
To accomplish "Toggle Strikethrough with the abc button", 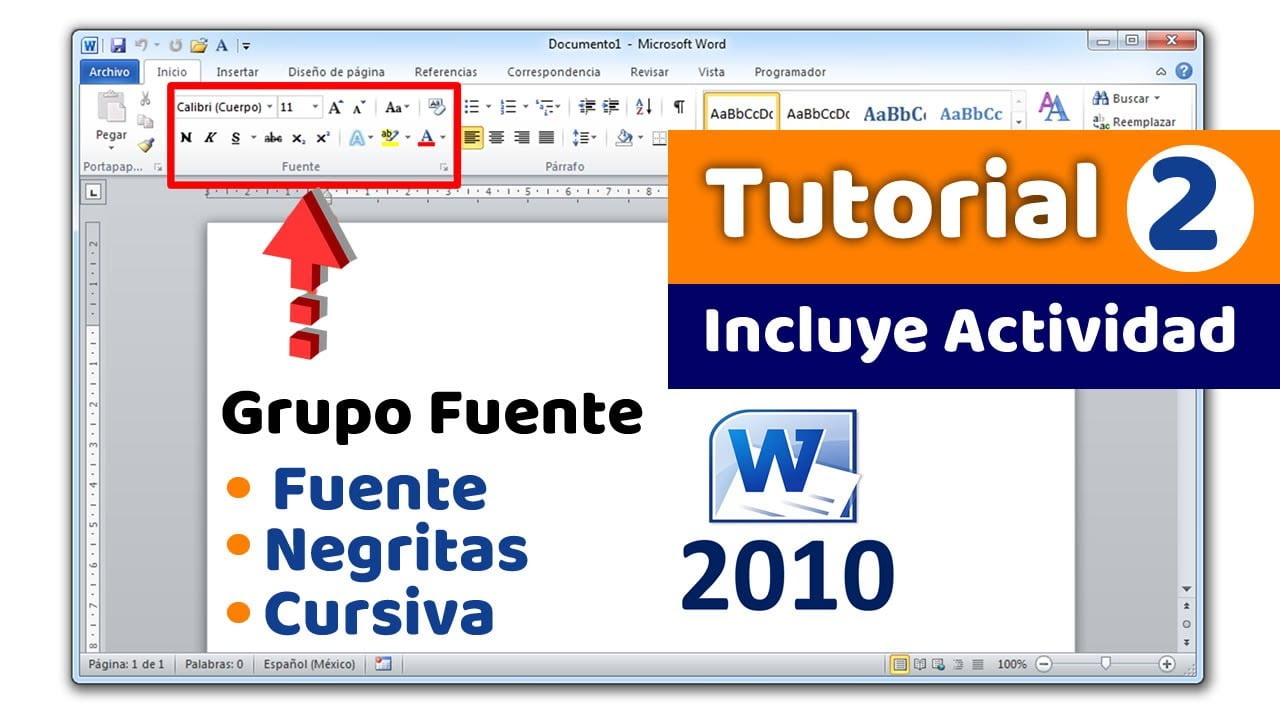I will (x=273, y=138).
